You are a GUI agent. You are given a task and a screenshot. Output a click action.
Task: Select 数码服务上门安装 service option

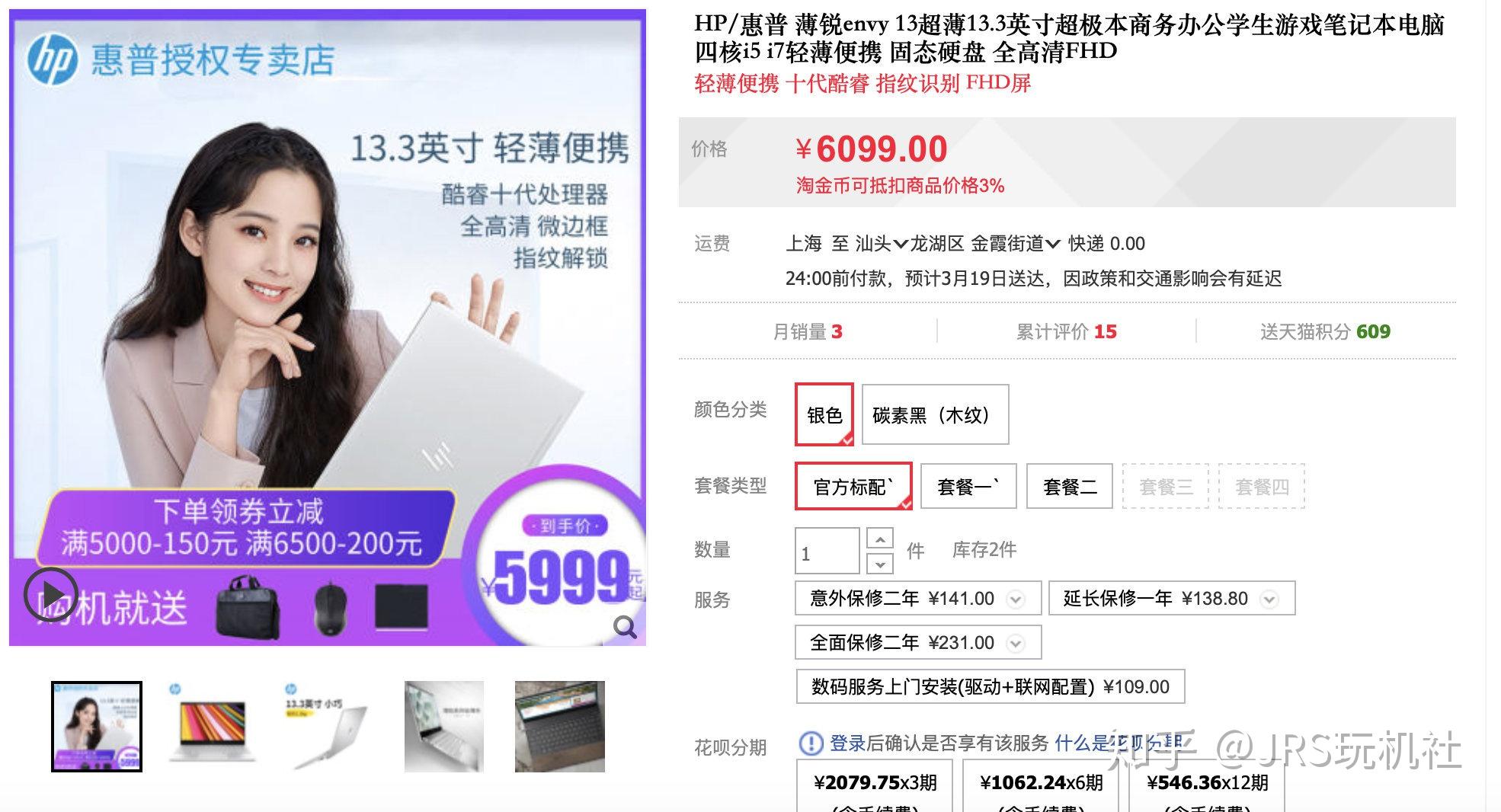(x=990, y=686)
